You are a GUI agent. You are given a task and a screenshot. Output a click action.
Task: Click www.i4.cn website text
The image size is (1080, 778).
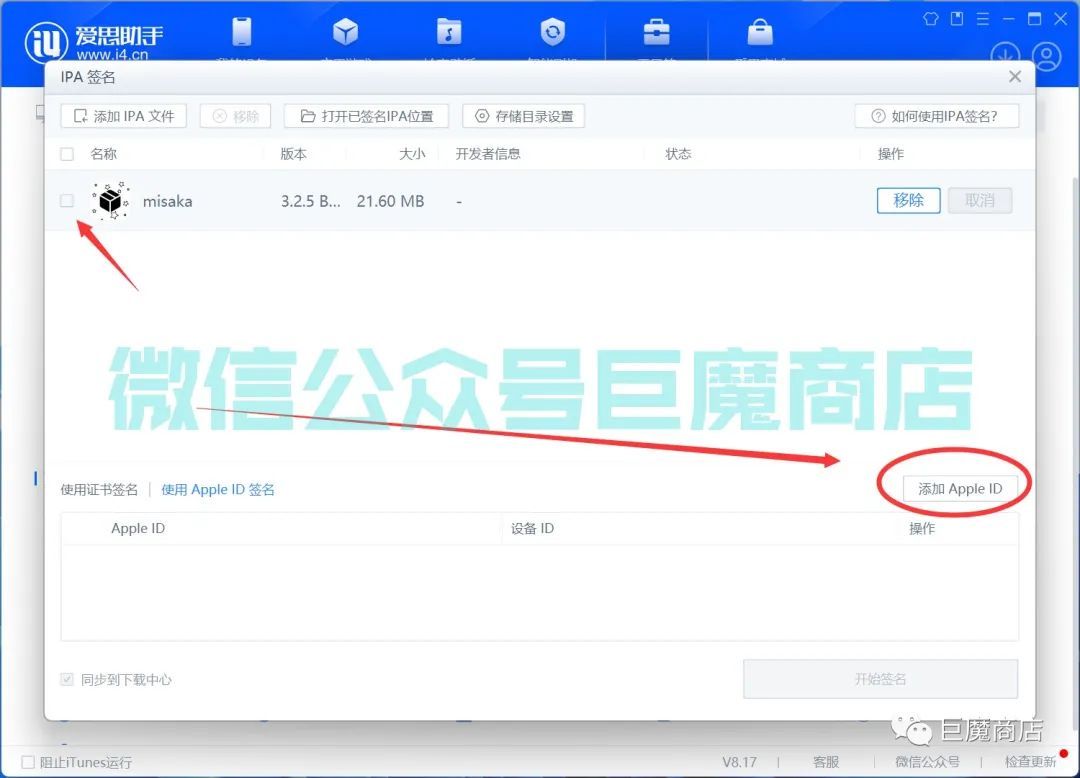(112, 54)
